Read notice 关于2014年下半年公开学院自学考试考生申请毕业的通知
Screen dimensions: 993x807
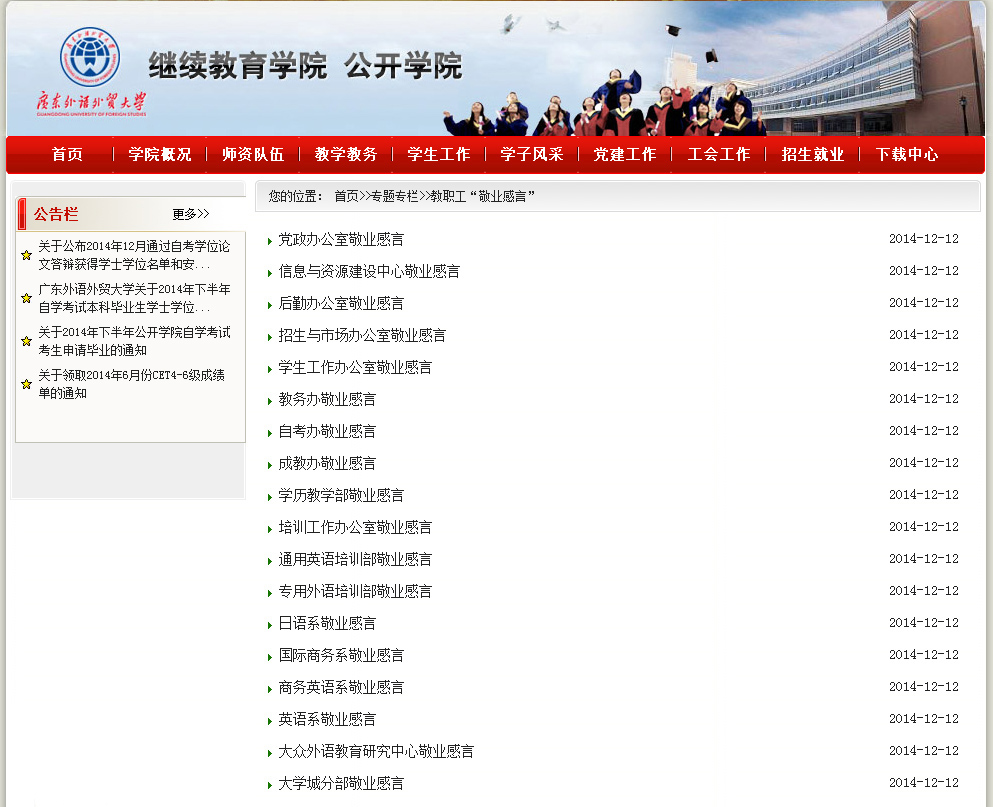click(x=134, y=341)
